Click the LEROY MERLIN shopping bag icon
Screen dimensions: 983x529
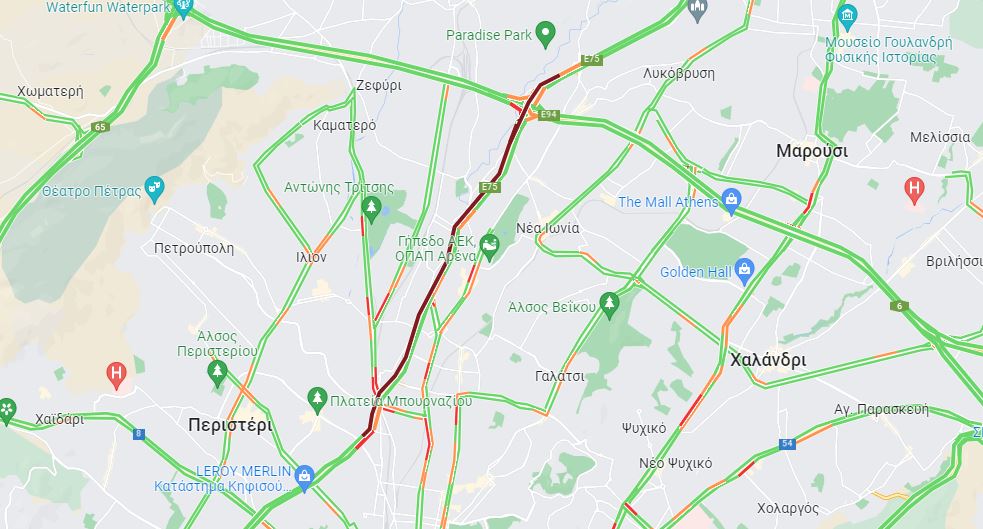(304, 478)
